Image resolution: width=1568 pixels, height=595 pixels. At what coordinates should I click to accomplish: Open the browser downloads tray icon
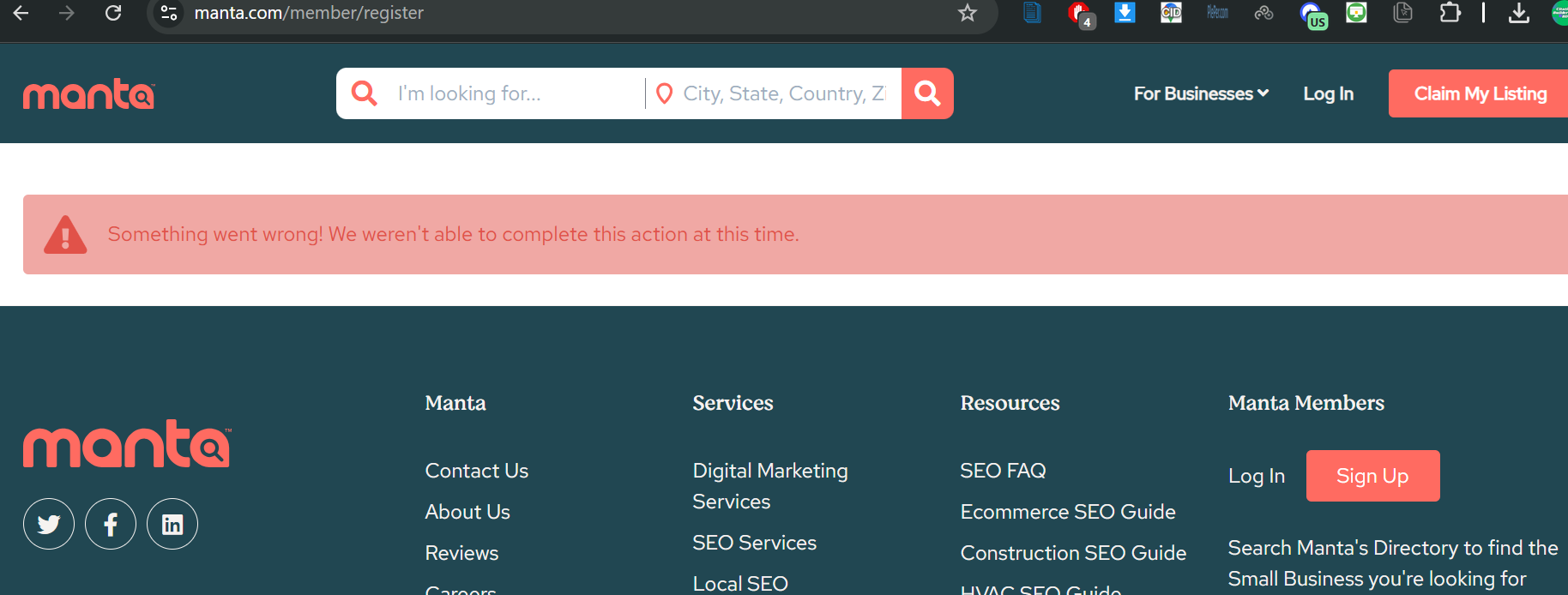[1519, 13]
